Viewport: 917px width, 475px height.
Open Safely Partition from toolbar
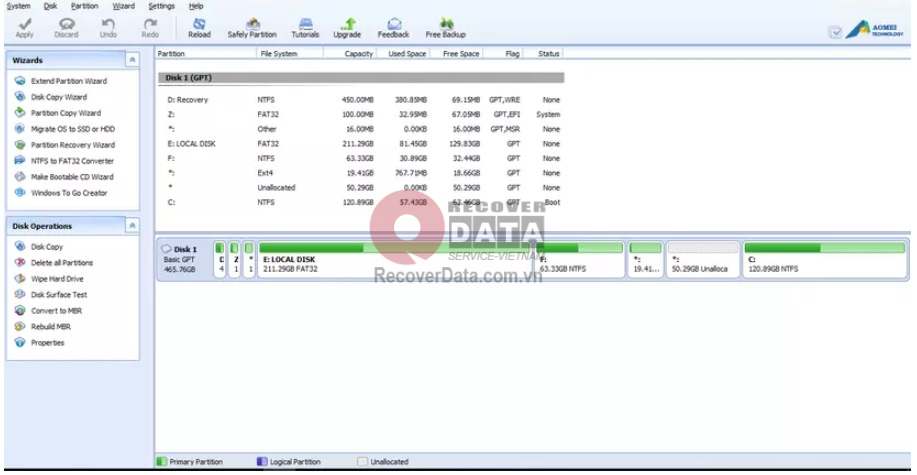(252, 28)
